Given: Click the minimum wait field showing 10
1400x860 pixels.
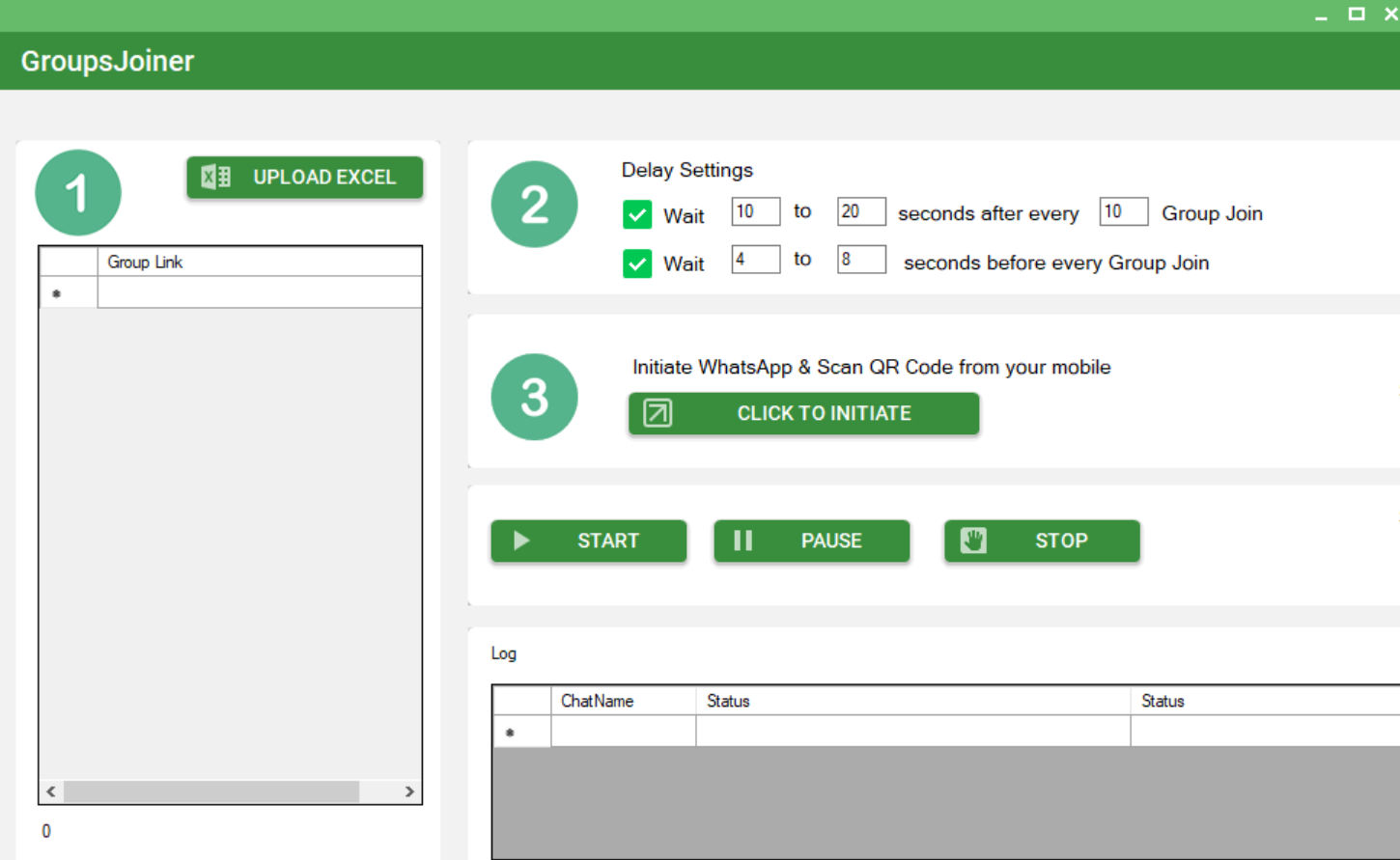Looking at the screenshot, I should coord(755,211).
